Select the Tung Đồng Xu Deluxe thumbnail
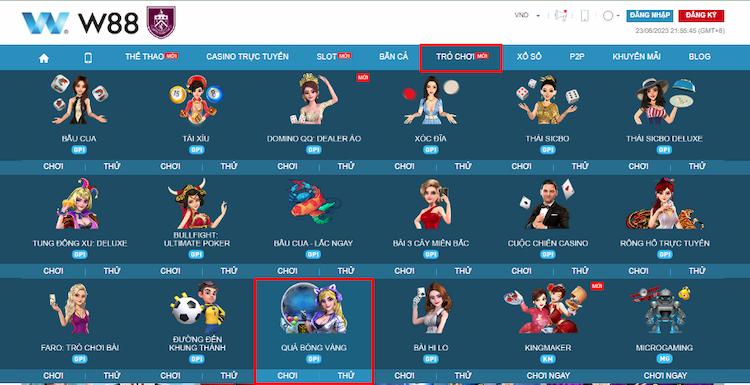 click(78, 204)
